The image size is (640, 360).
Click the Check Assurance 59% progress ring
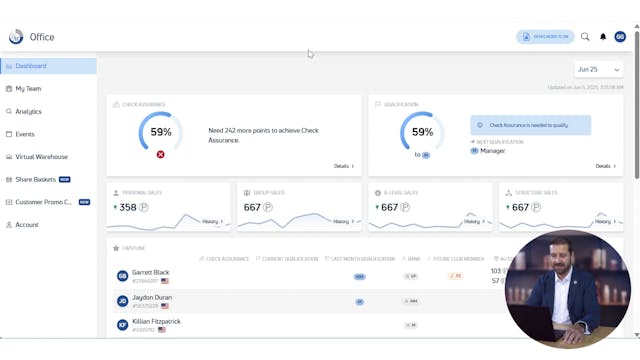tap(160, 131)
